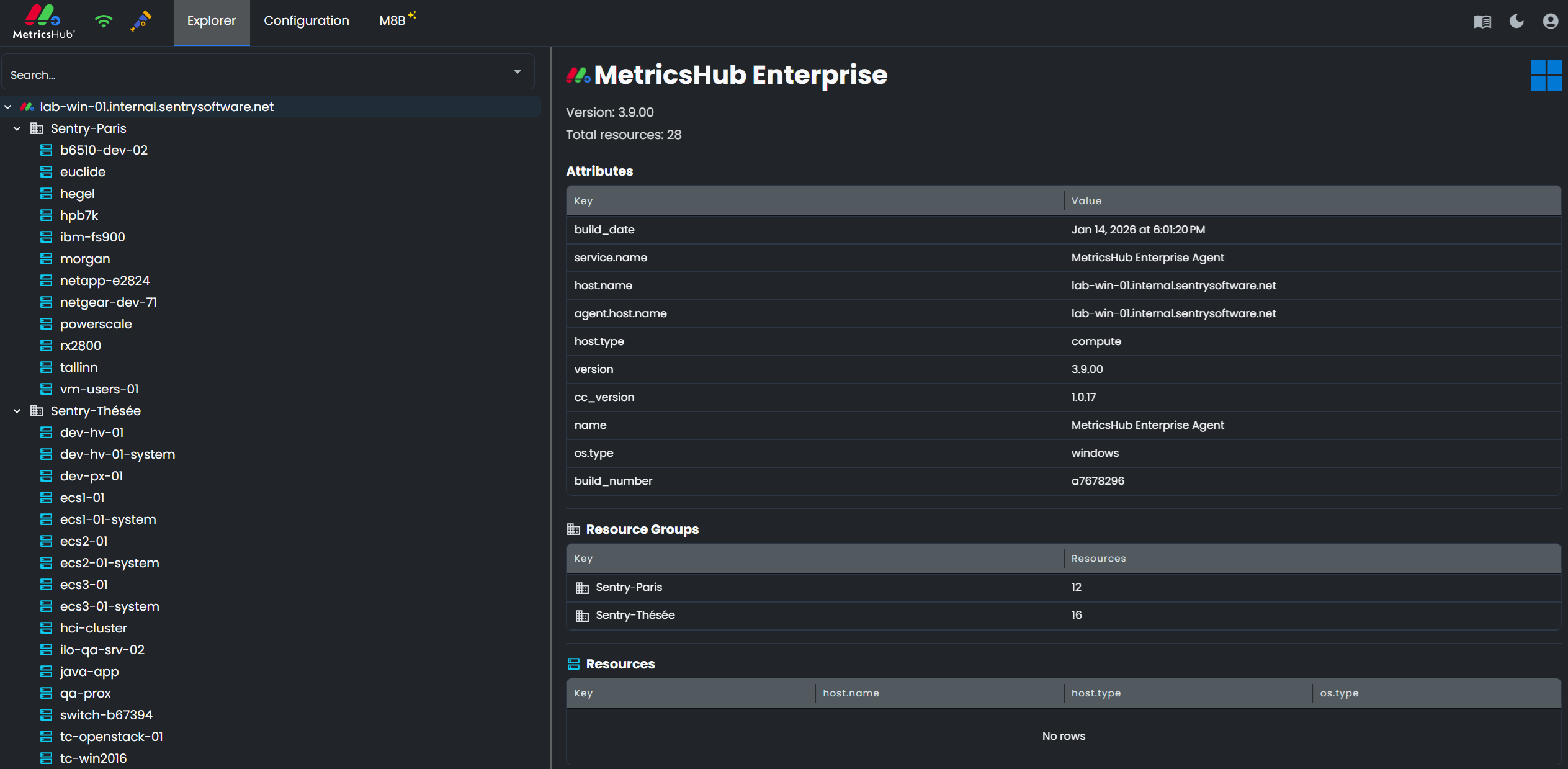
Task: Collapse the lab-win-01.internal.sentrysoftware.net node
Action: [x=7, y=106]
